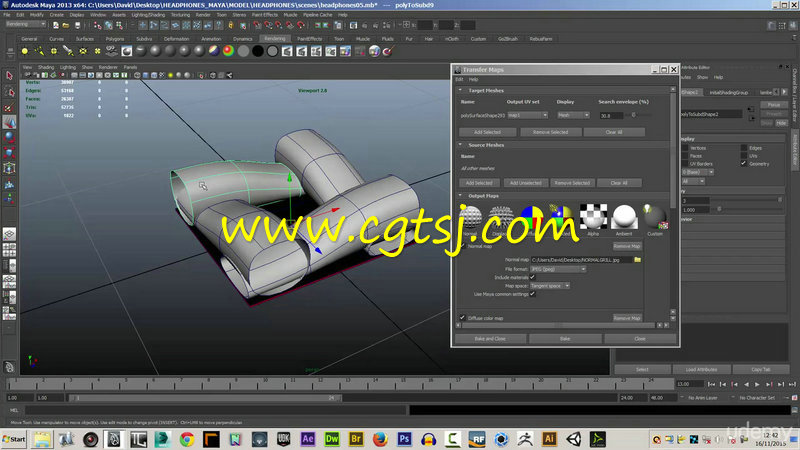Switch to the Polygons shelf tab
800x450 pixels.
click(115, 39)
